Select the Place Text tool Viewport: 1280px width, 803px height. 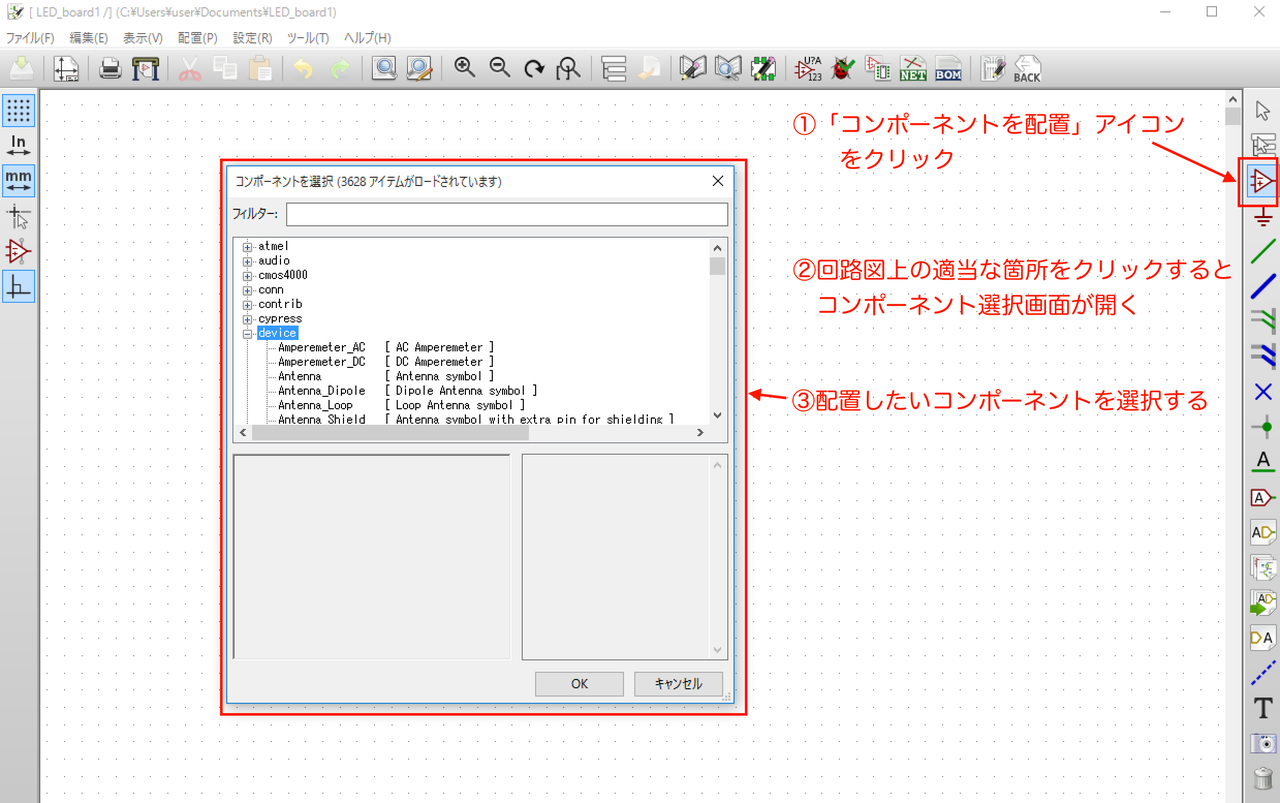pos(1262,708)
